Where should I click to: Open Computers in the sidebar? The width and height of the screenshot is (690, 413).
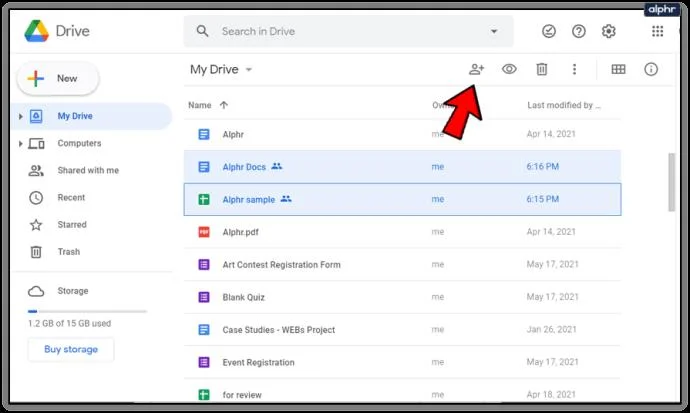pos(79,143)
